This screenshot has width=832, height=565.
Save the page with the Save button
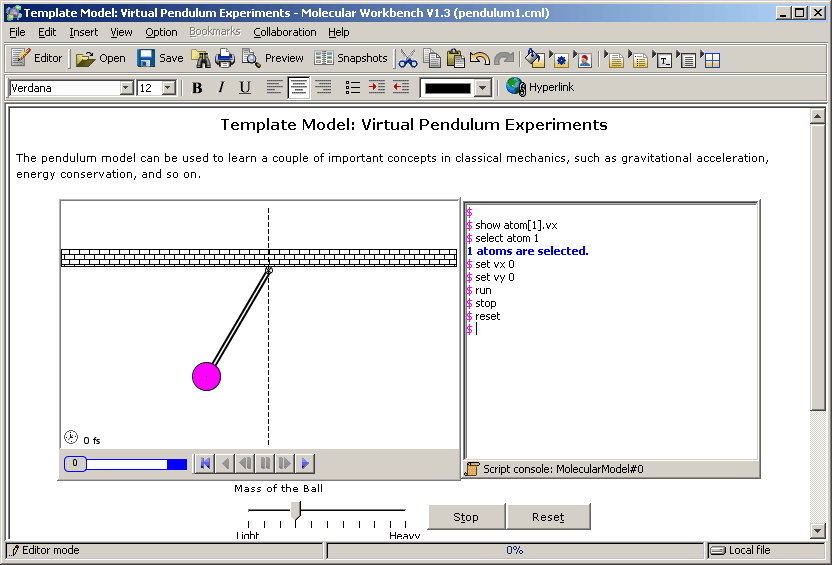coord(160,58)
